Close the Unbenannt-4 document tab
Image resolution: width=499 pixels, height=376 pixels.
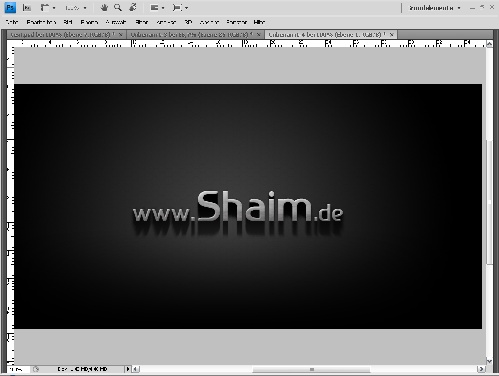coord(392,34)
